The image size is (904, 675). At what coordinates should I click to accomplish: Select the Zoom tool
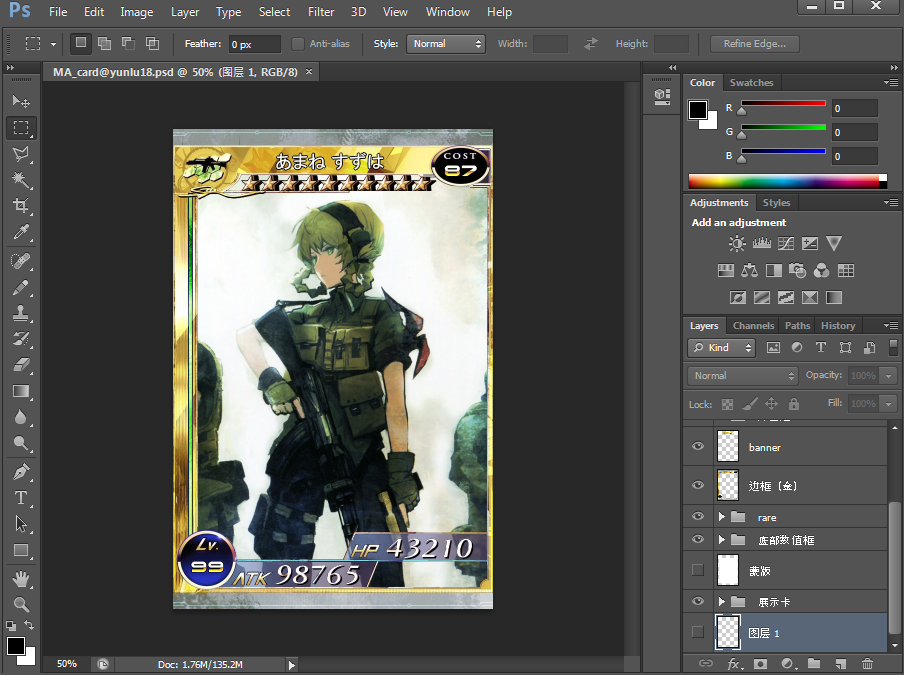[x=21, y=605]
